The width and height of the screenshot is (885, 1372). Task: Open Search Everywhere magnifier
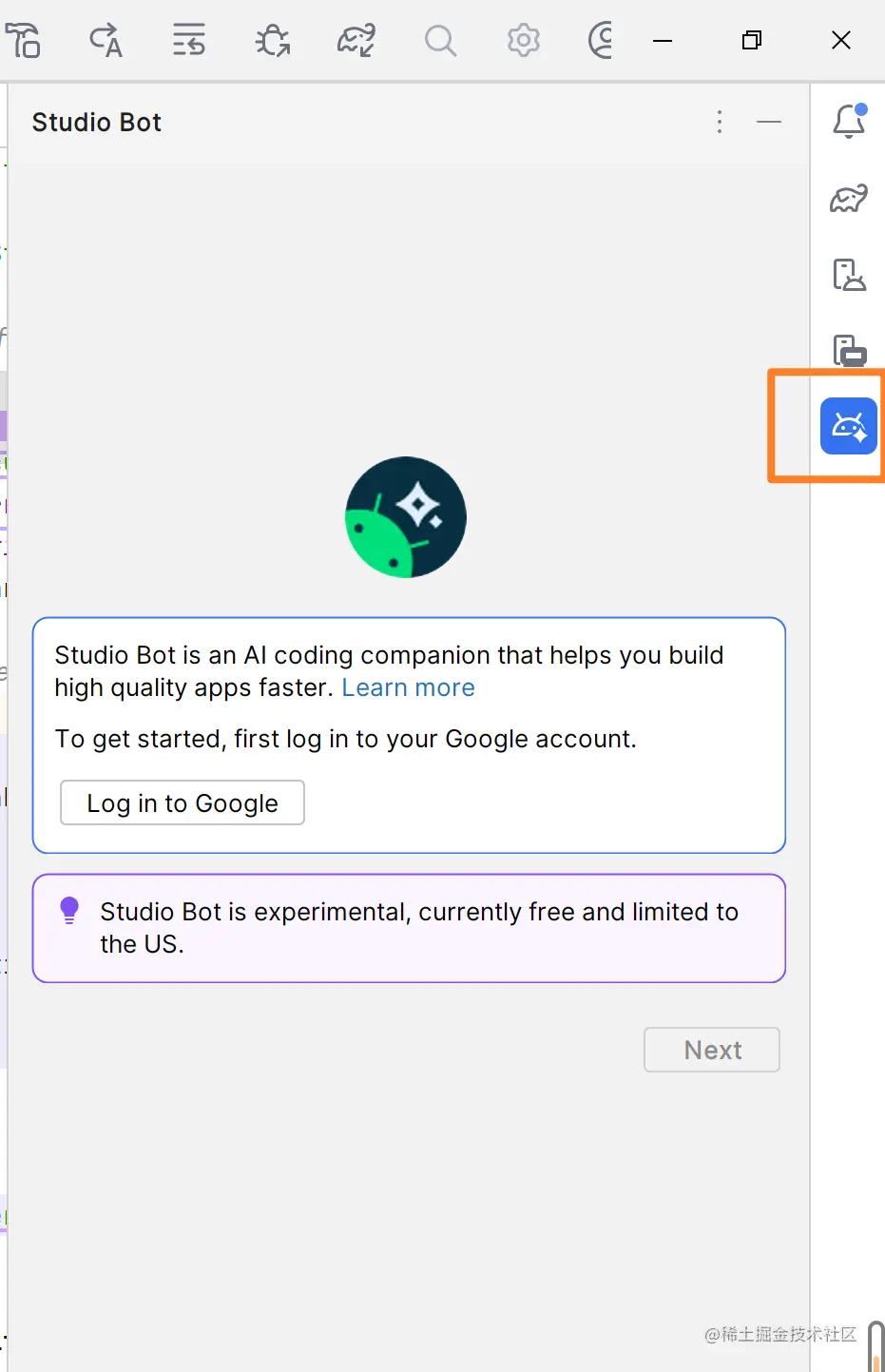(x=440, y=41)
